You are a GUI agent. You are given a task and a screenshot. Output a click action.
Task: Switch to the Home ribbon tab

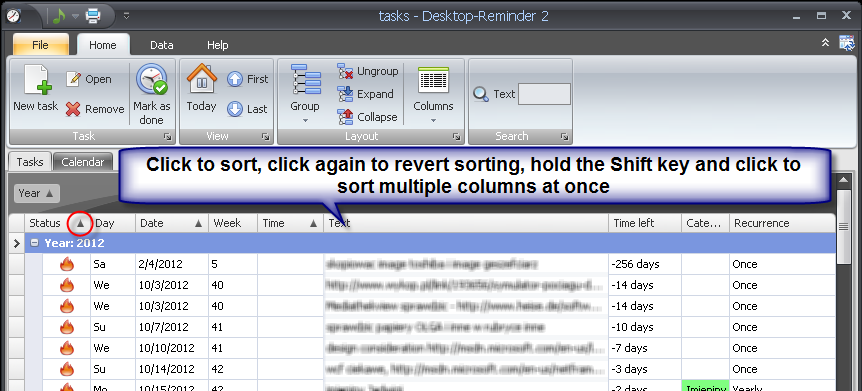(103, 45)
